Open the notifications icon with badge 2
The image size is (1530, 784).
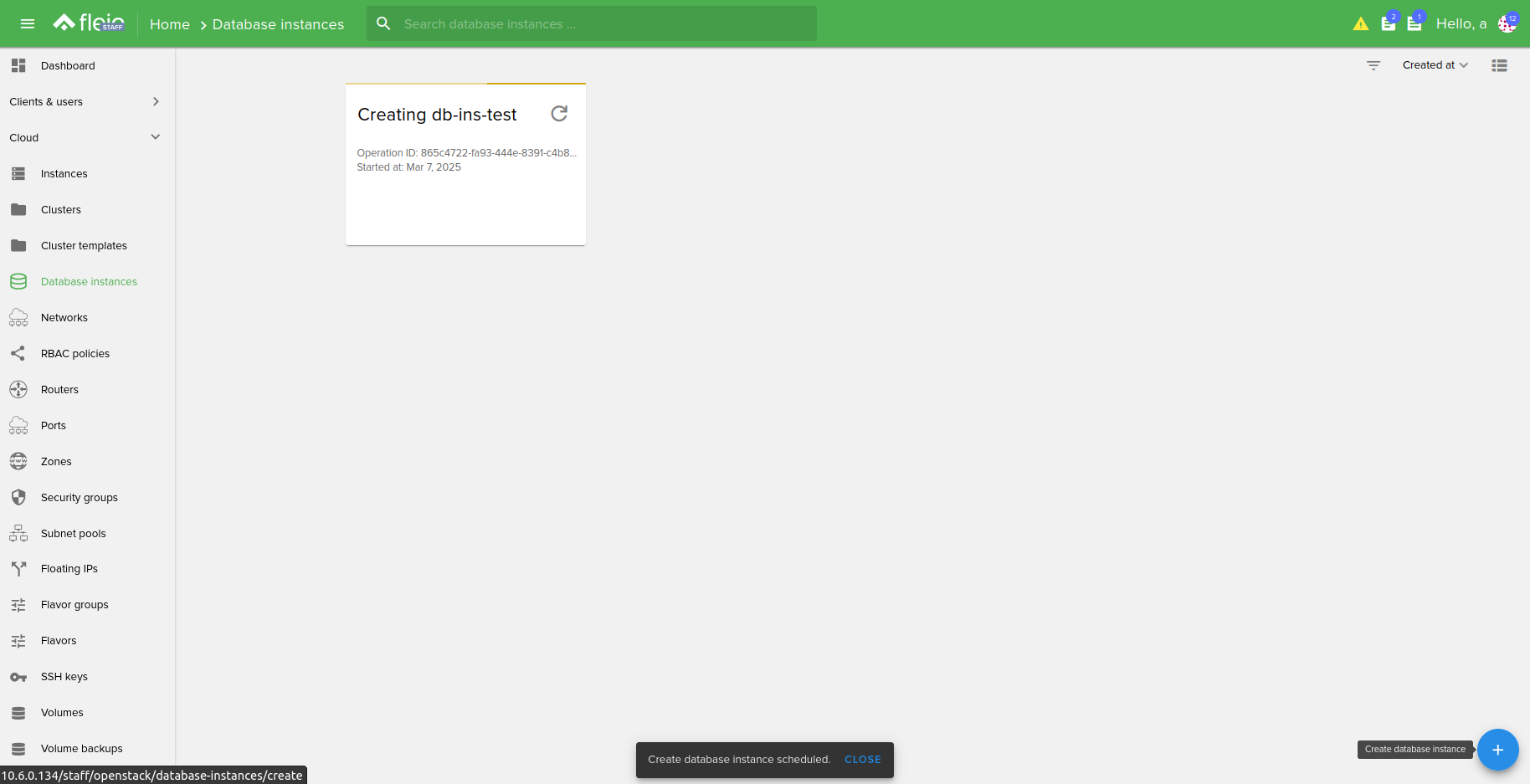(1388, 24)
